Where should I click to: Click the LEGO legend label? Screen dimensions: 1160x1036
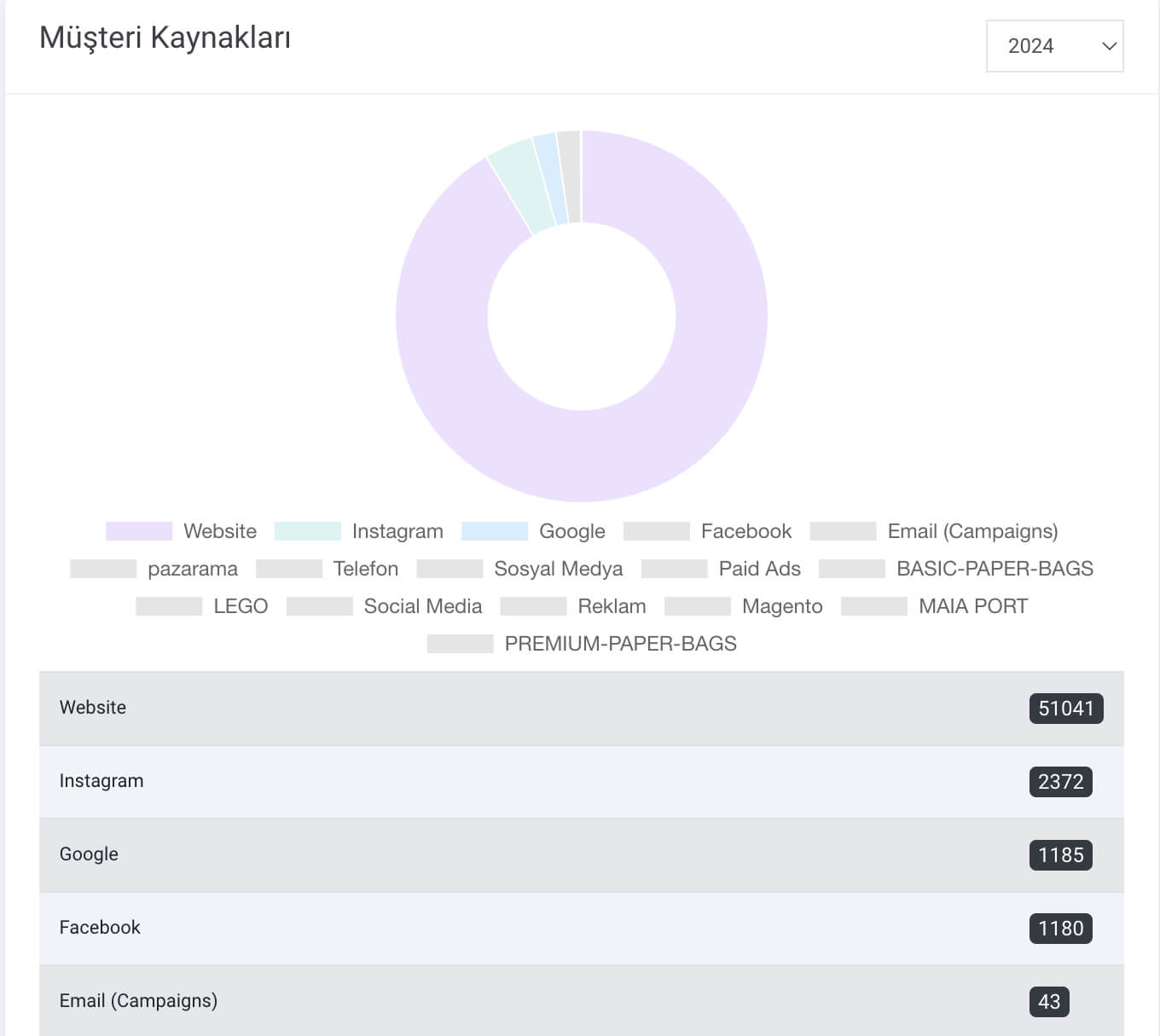(x=241, y=606)
